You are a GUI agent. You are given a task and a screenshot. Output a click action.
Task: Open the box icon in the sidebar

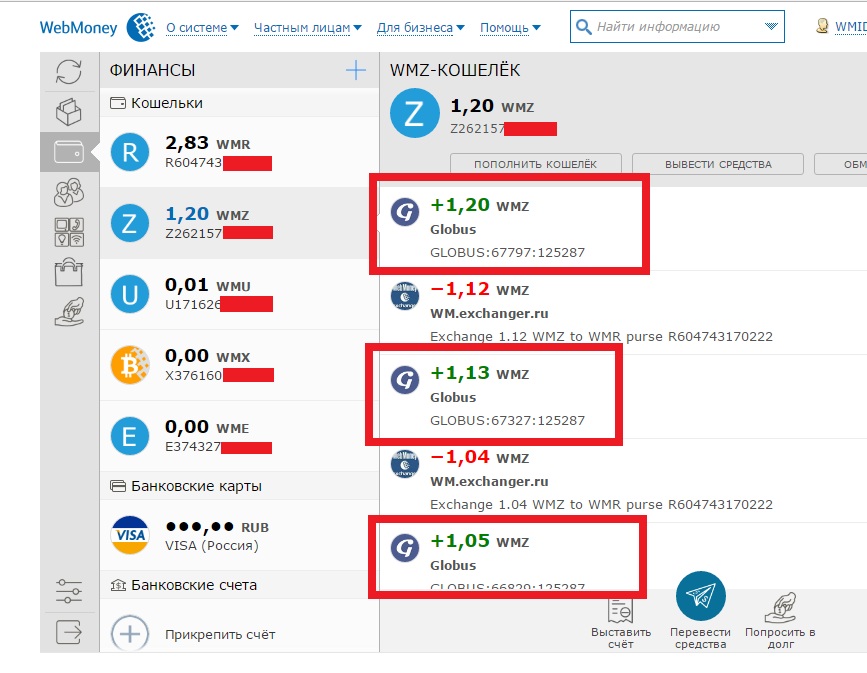point(69,112)
